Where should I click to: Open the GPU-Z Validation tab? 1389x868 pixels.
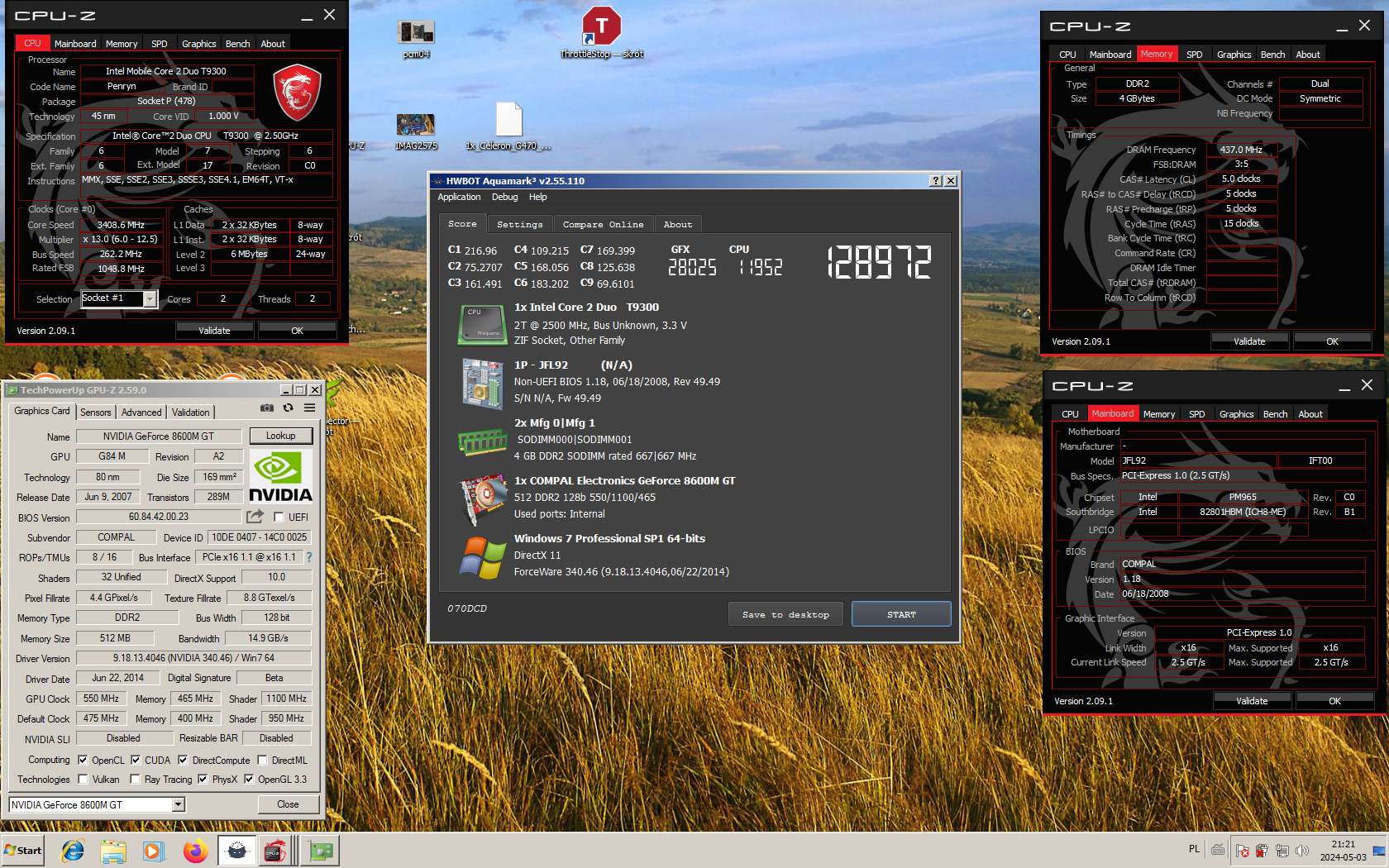point(191,413)
